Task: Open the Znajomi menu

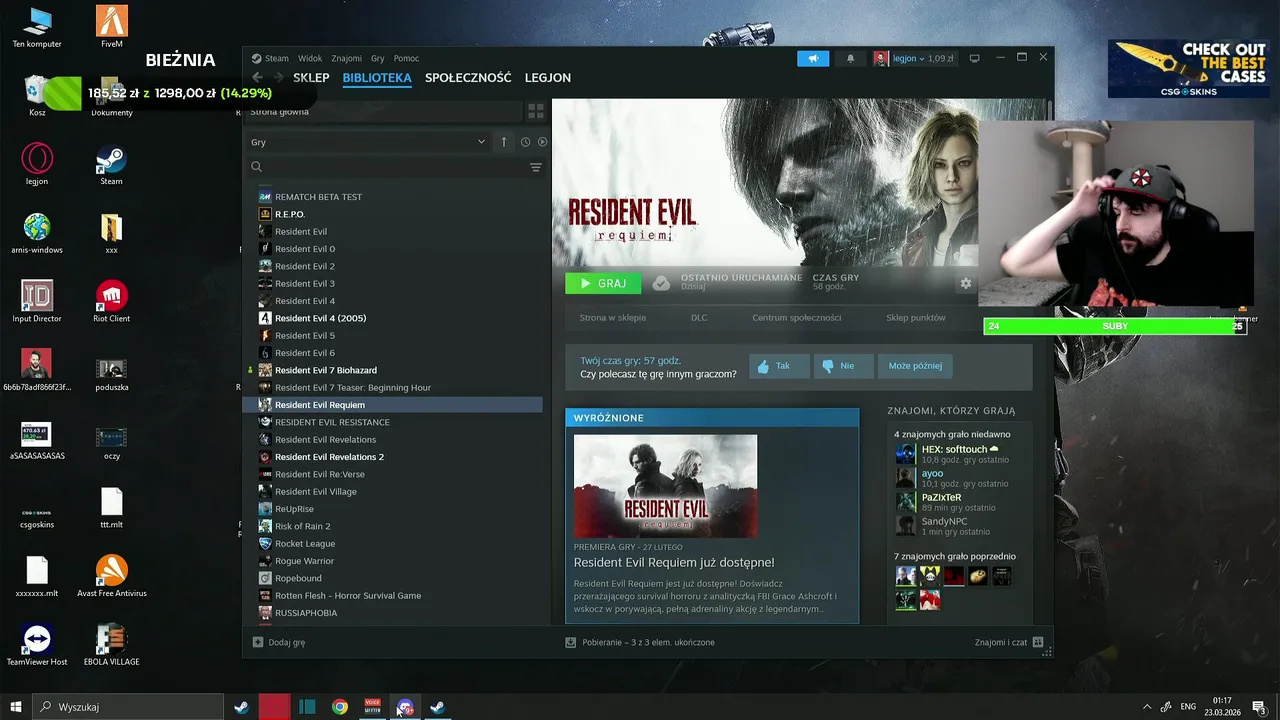Action: (x=346, y=58)
